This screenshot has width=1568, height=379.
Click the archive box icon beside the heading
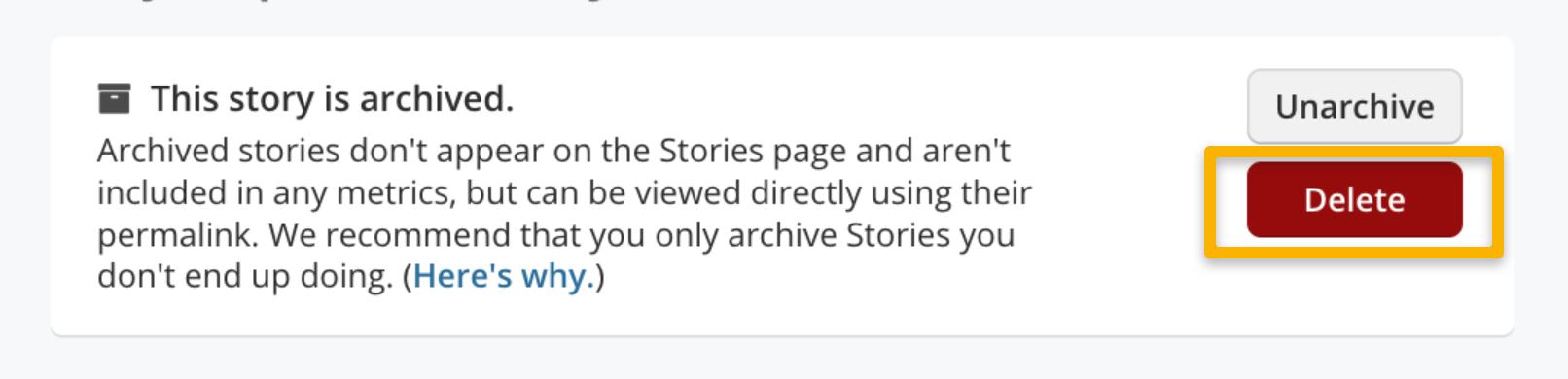(x=114, y=98)
